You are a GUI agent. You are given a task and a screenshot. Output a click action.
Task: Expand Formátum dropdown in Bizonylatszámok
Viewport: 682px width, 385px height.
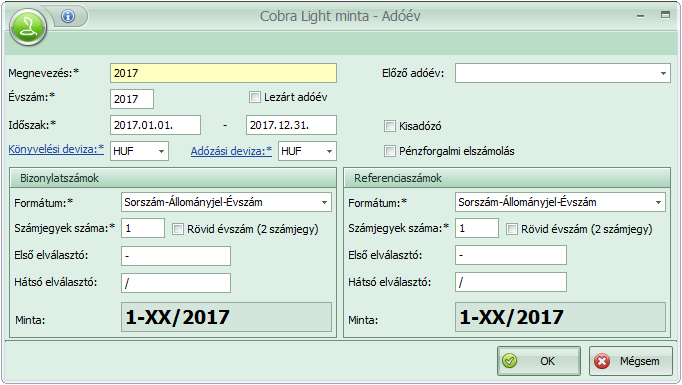tap(324, 202)
